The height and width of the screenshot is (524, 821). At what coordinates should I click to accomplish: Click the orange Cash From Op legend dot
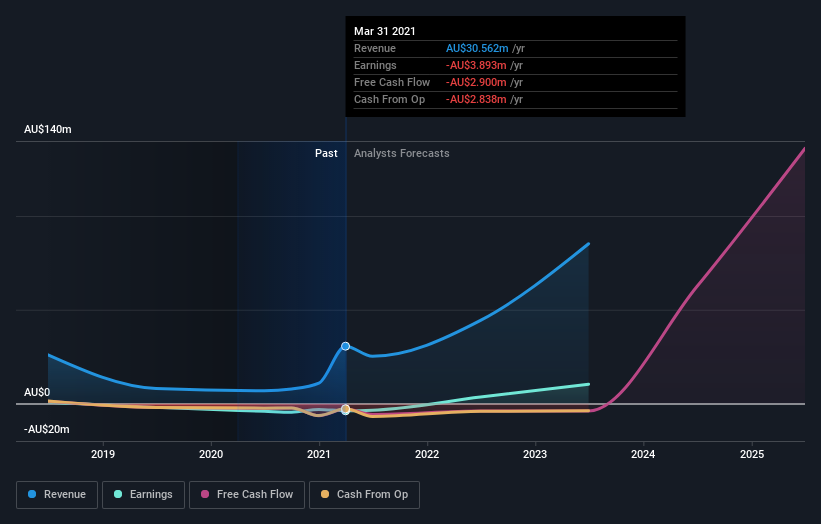tap(325, 494)
